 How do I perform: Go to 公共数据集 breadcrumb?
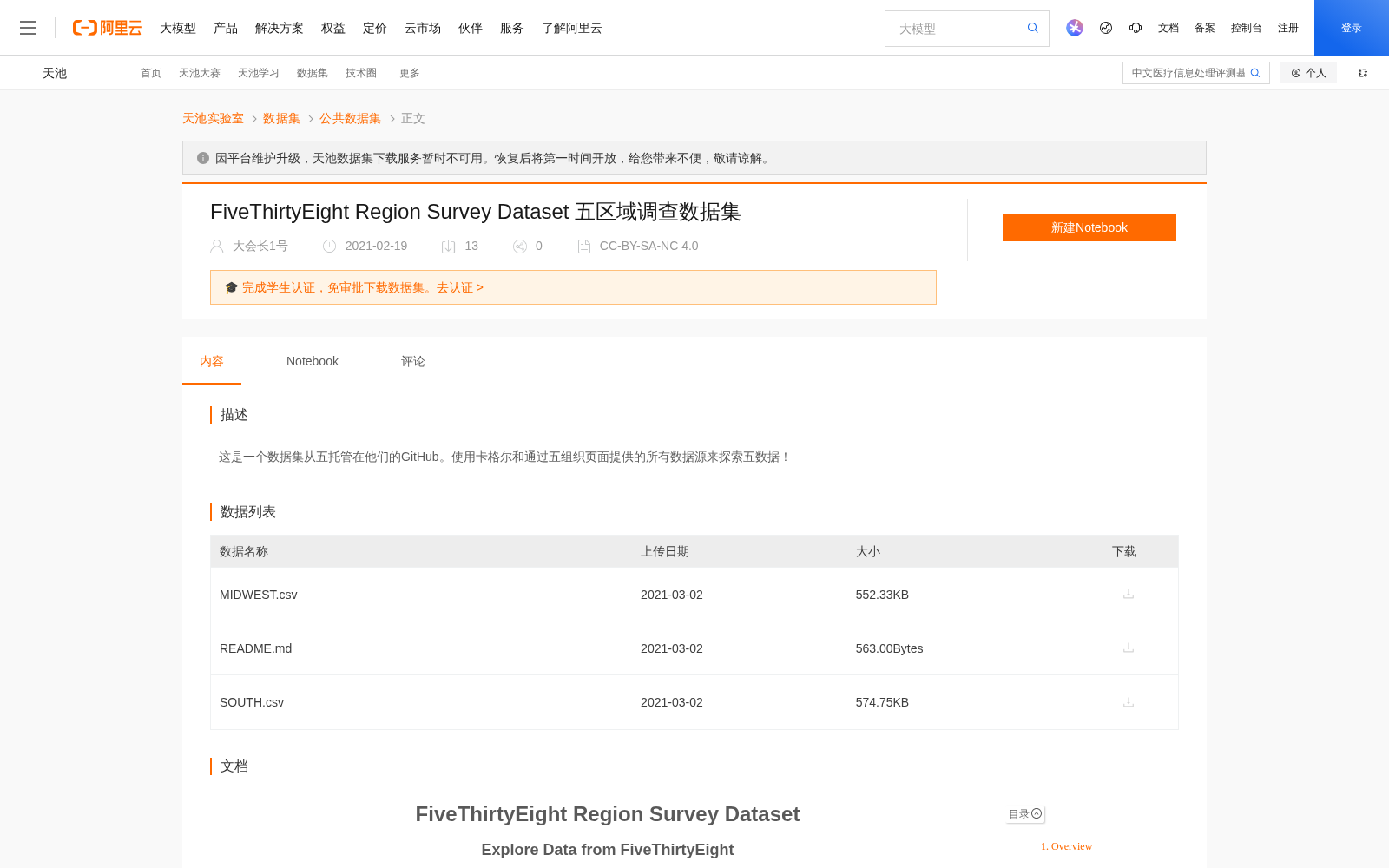tap(350, 118)
